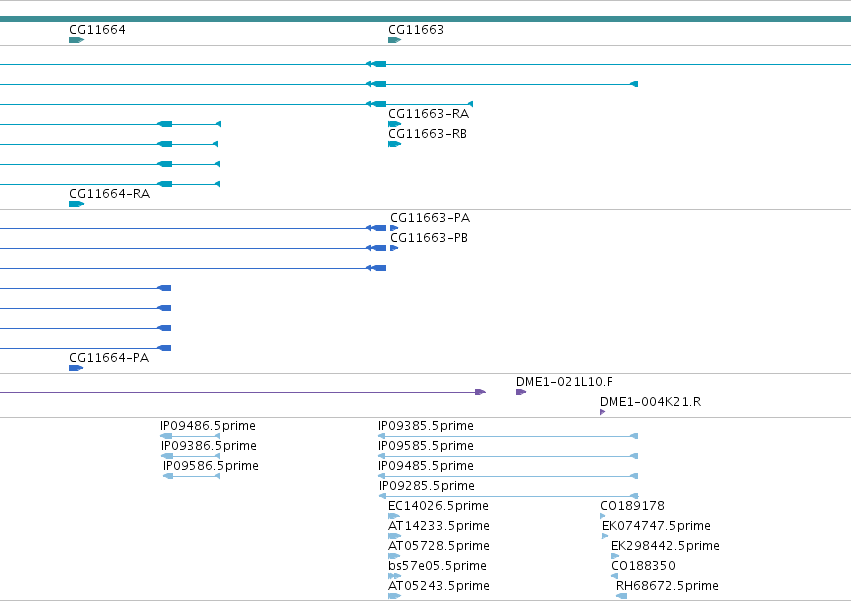This screenshot has width=851, height=601.
Task: Select the DME1-021L10.F purple glyph
Action: pyautogui.click(x=521, y=392)
